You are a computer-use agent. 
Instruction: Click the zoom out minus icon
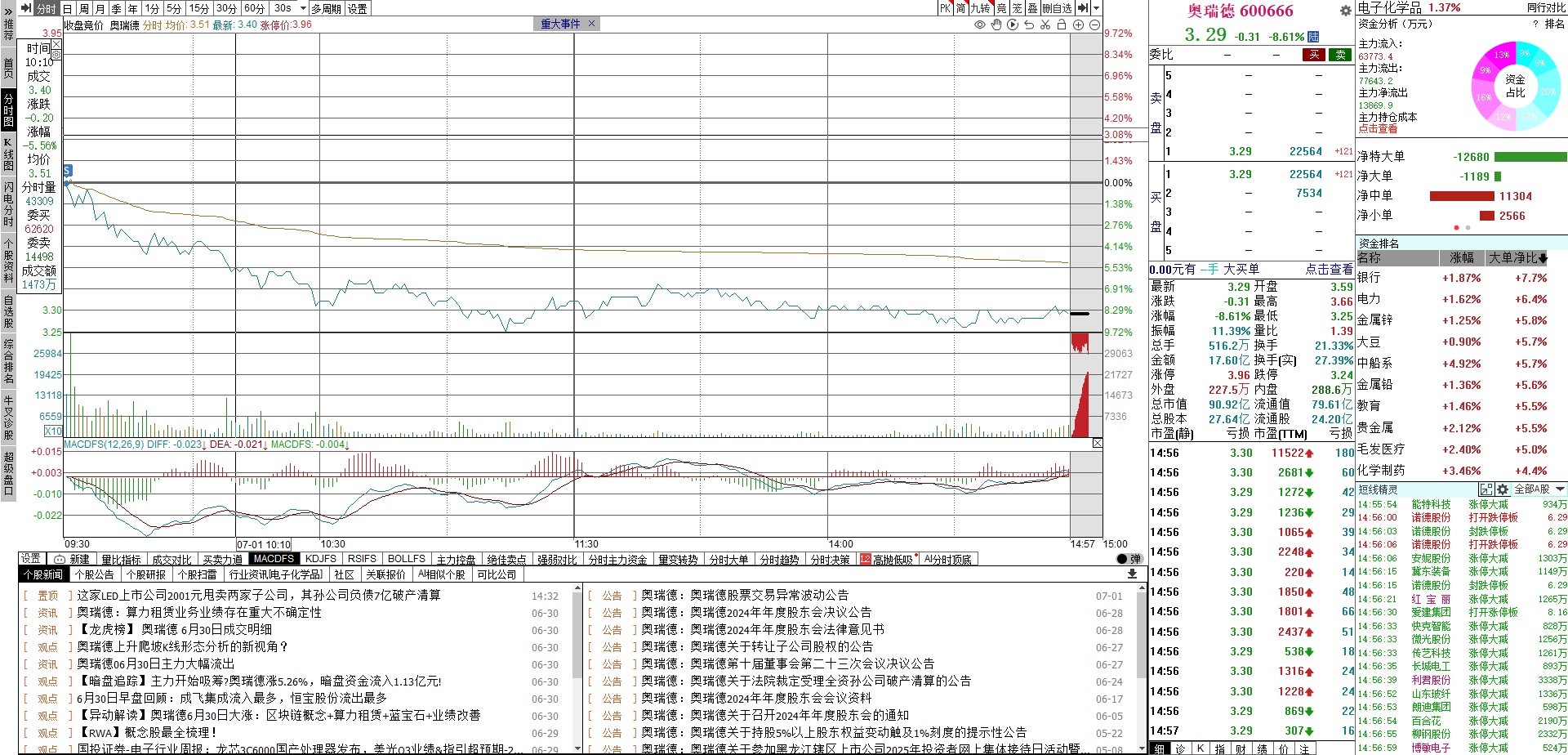pyautogui.click(x=1094, y=25)
